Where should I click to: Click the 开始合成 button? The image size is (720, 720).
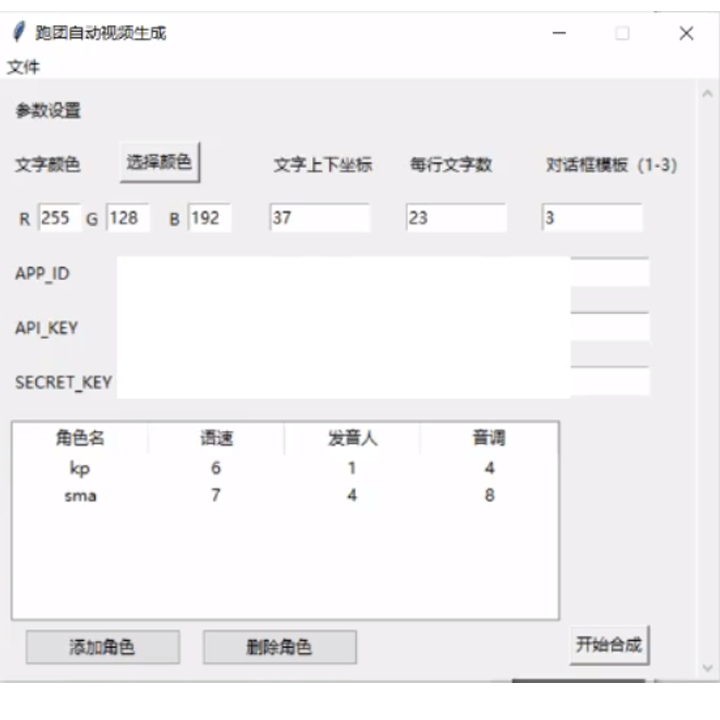click(x=609, y=645)
